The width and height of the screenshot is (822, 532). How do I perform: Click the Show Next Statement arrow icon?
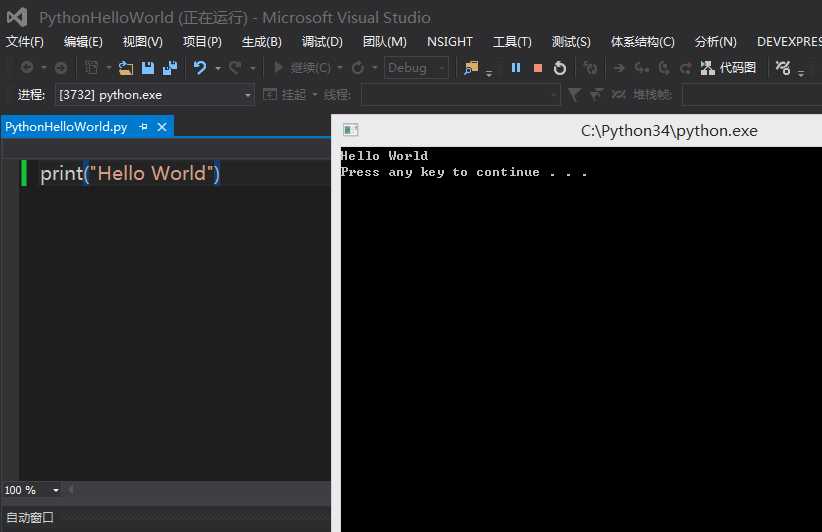point(619,68)
